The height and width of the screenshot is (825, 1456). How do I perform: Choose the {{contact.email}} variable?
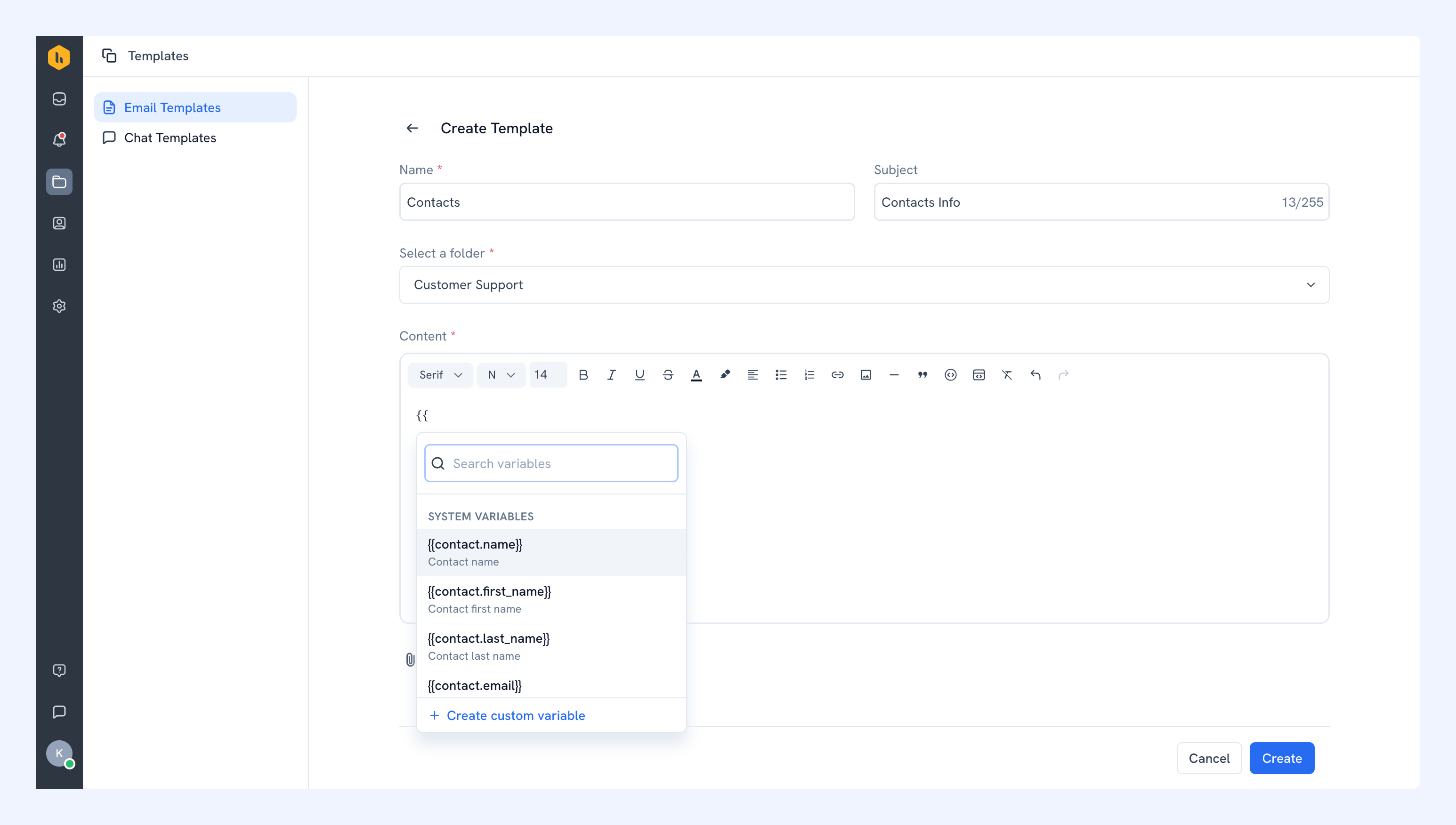(550, 685)
